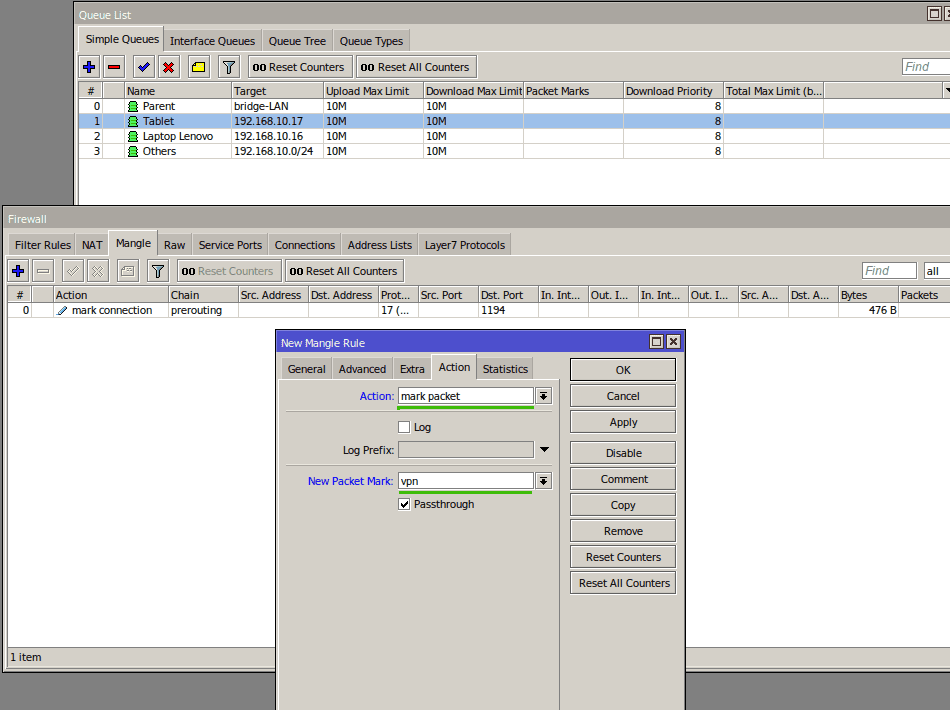
Task: Select the mark connection mangle rule row
Action: pos(479,310)
